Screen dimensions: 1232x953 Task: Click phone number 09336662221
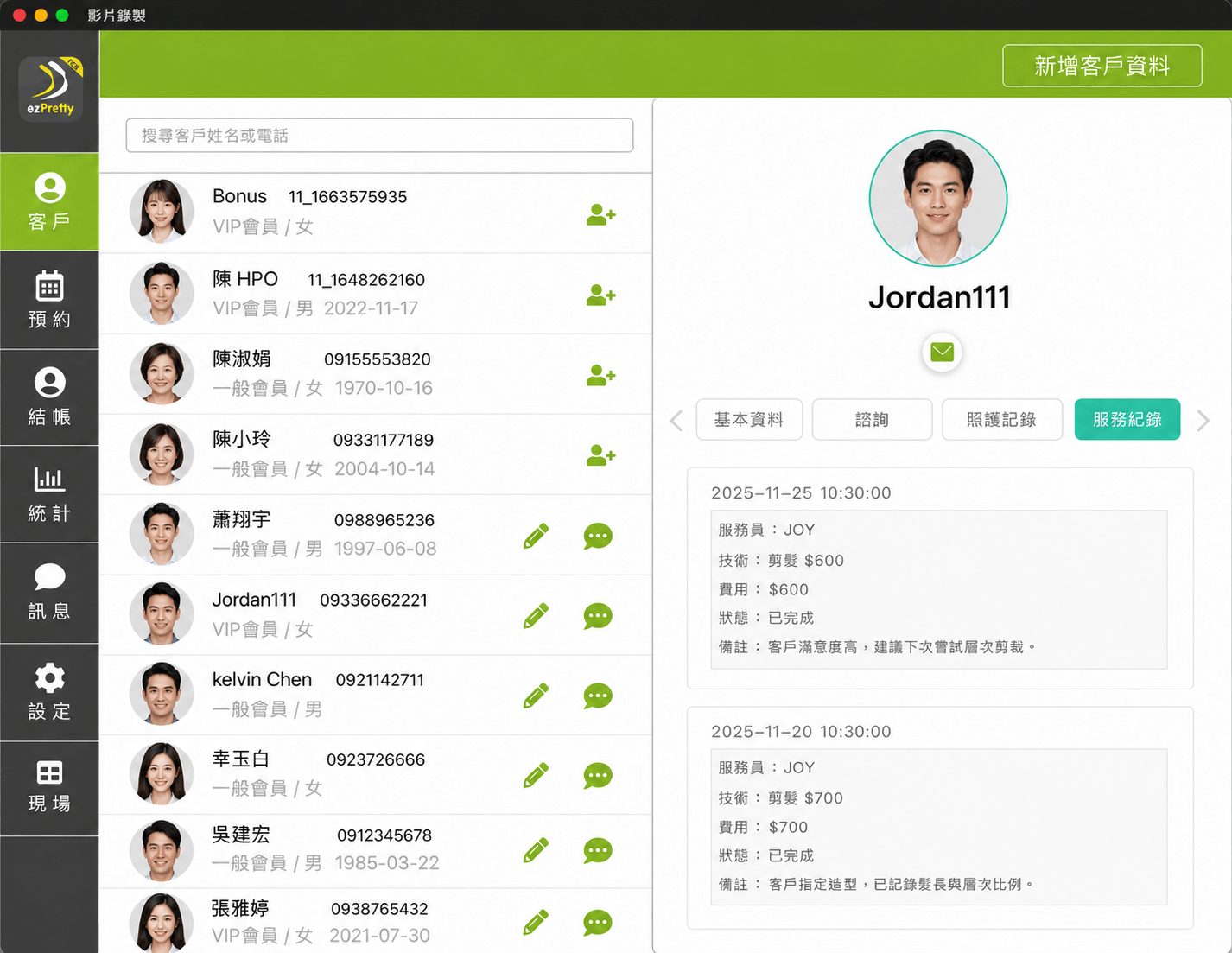tap(373, 600)
